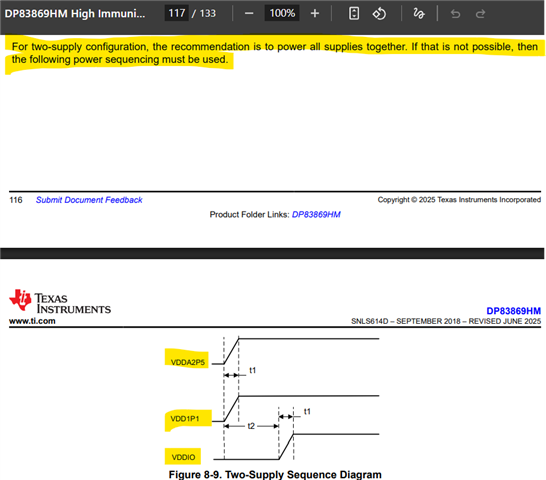Click the t2 timing label

tap(251, 426)
